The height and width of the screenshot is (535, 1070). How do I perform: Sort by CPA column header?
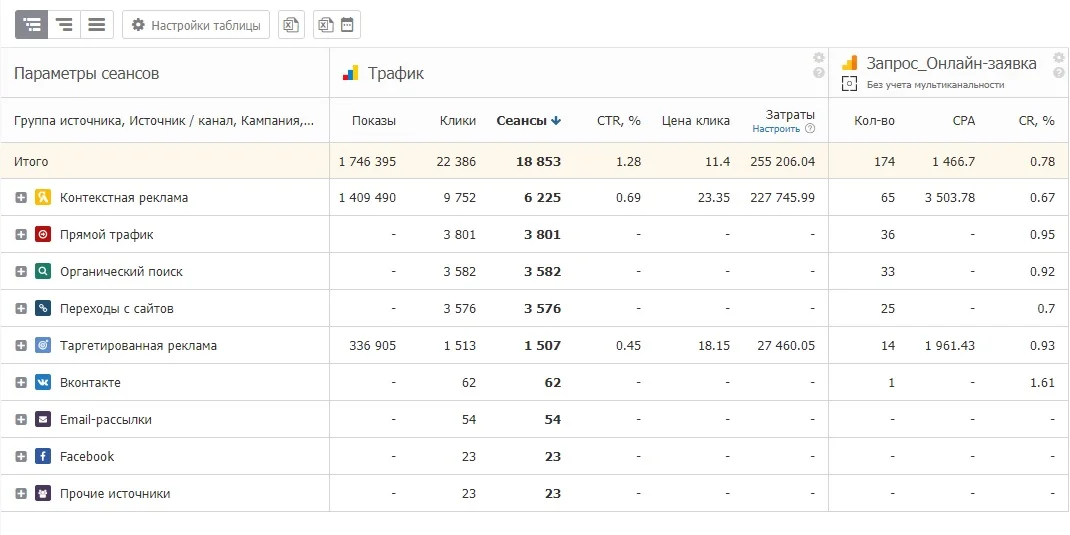click(963, 121)
